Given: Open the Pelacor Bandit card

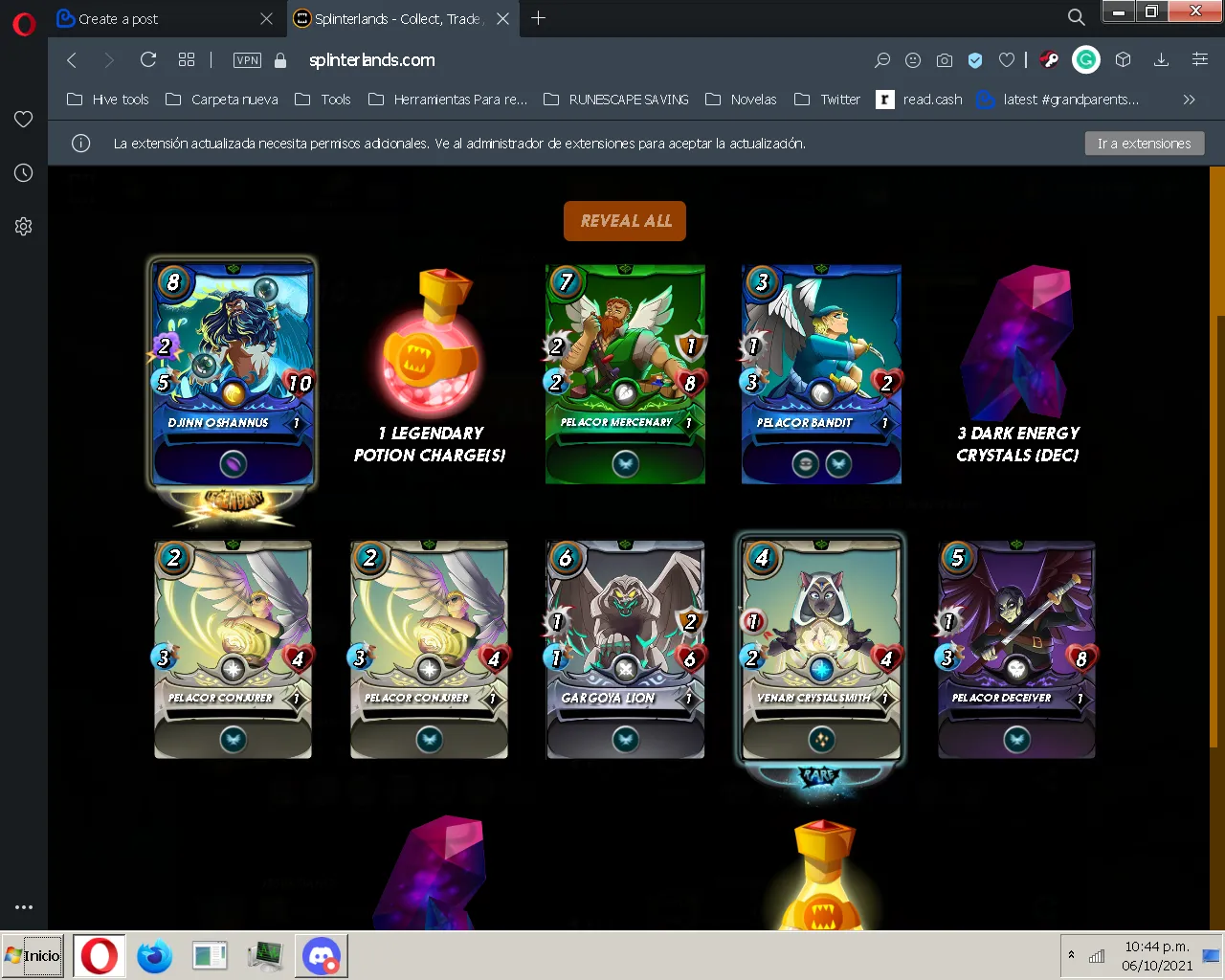Looking at the screenshot, I should point(821,374).
